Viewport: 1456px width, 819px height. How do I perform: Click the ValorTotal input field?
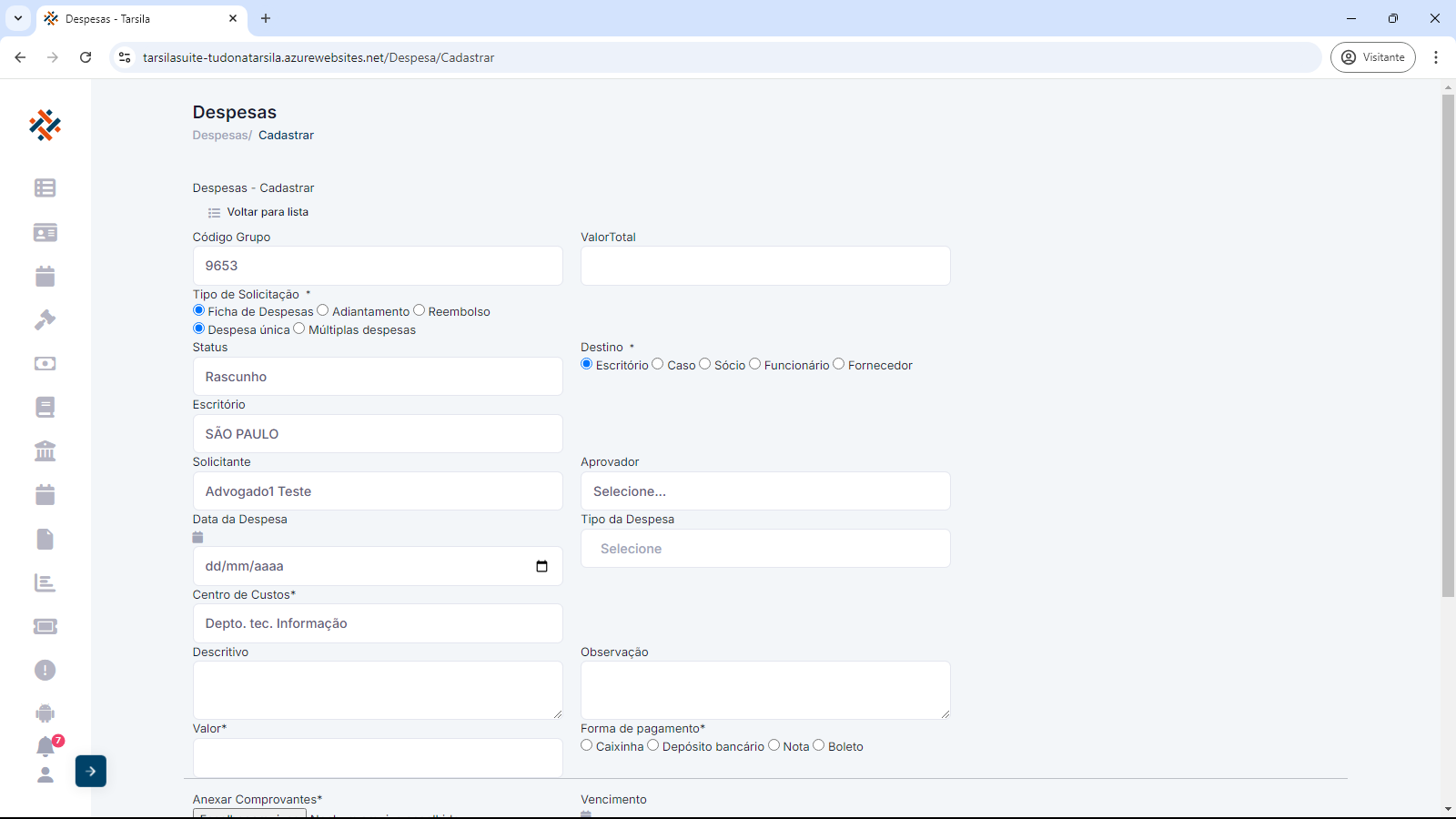pos(764,266)
